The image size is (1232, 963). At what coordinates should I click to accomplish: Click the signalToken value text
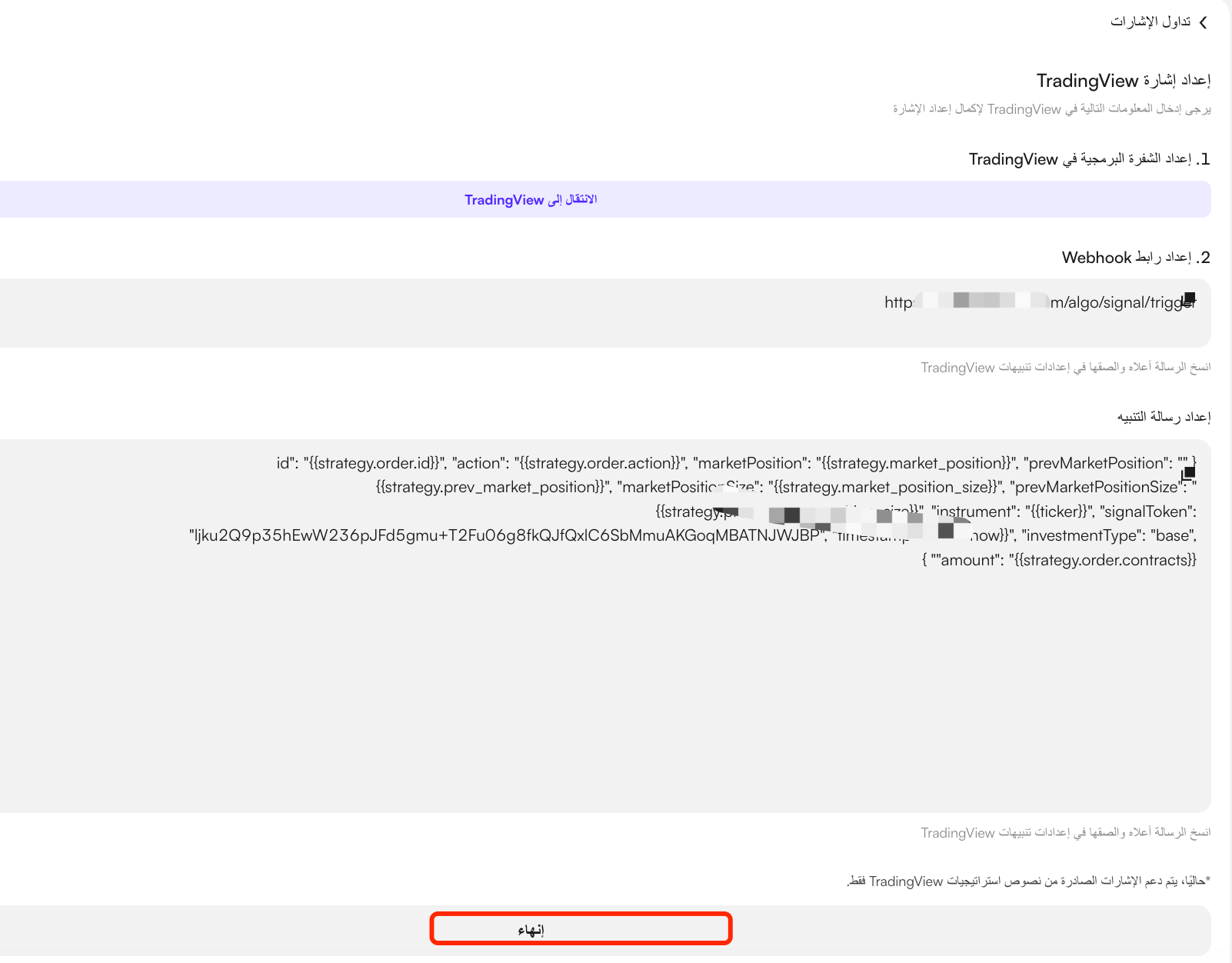click(x=508, y=536)
